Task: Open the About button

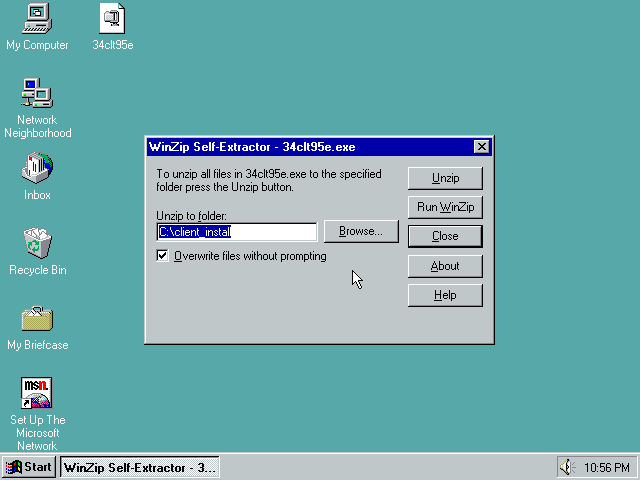Action: pos(445,266)
